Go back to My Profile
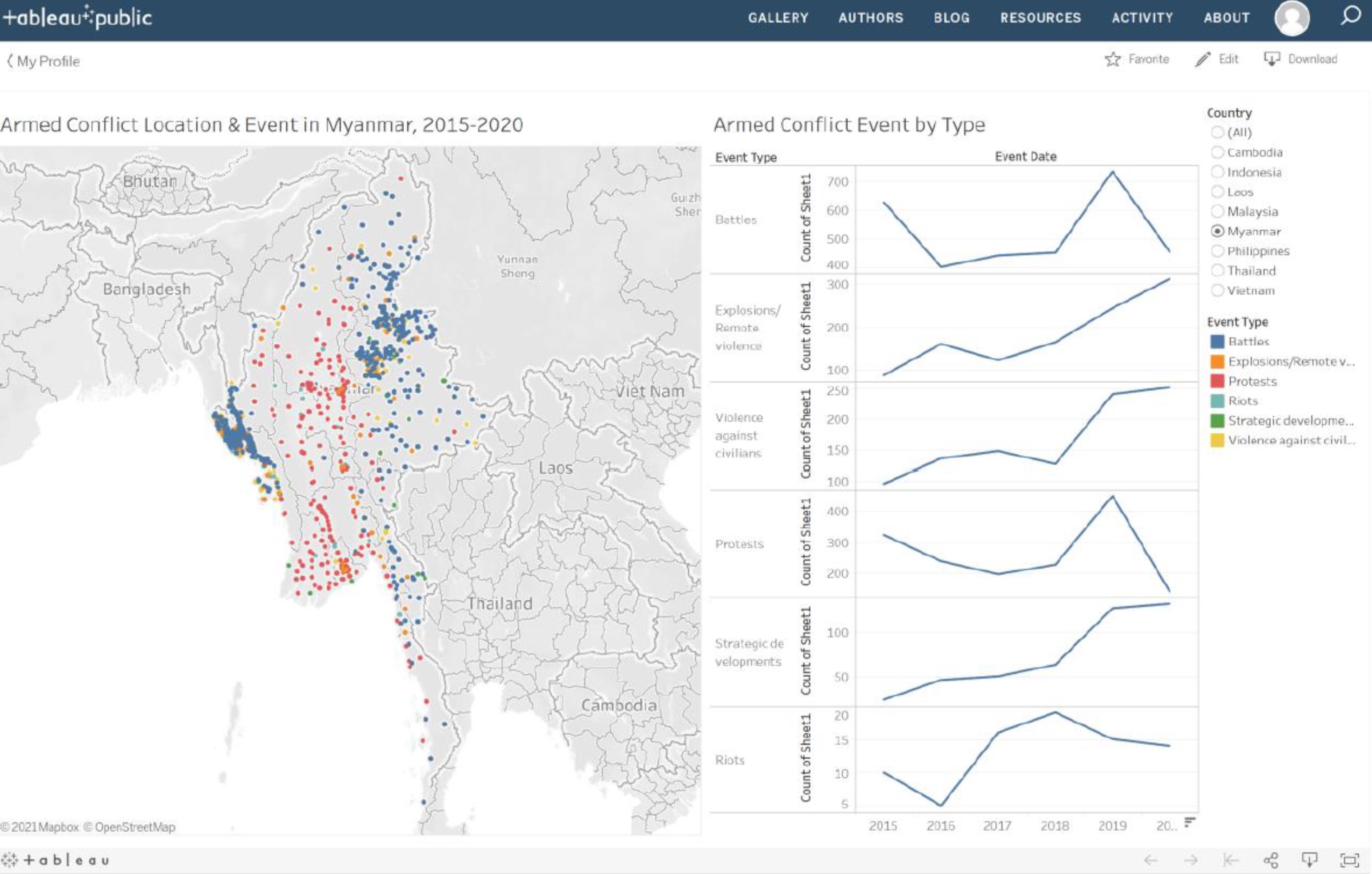Image resolution: width=1372 pixels, height=874 pixels. tap(44, 61)
